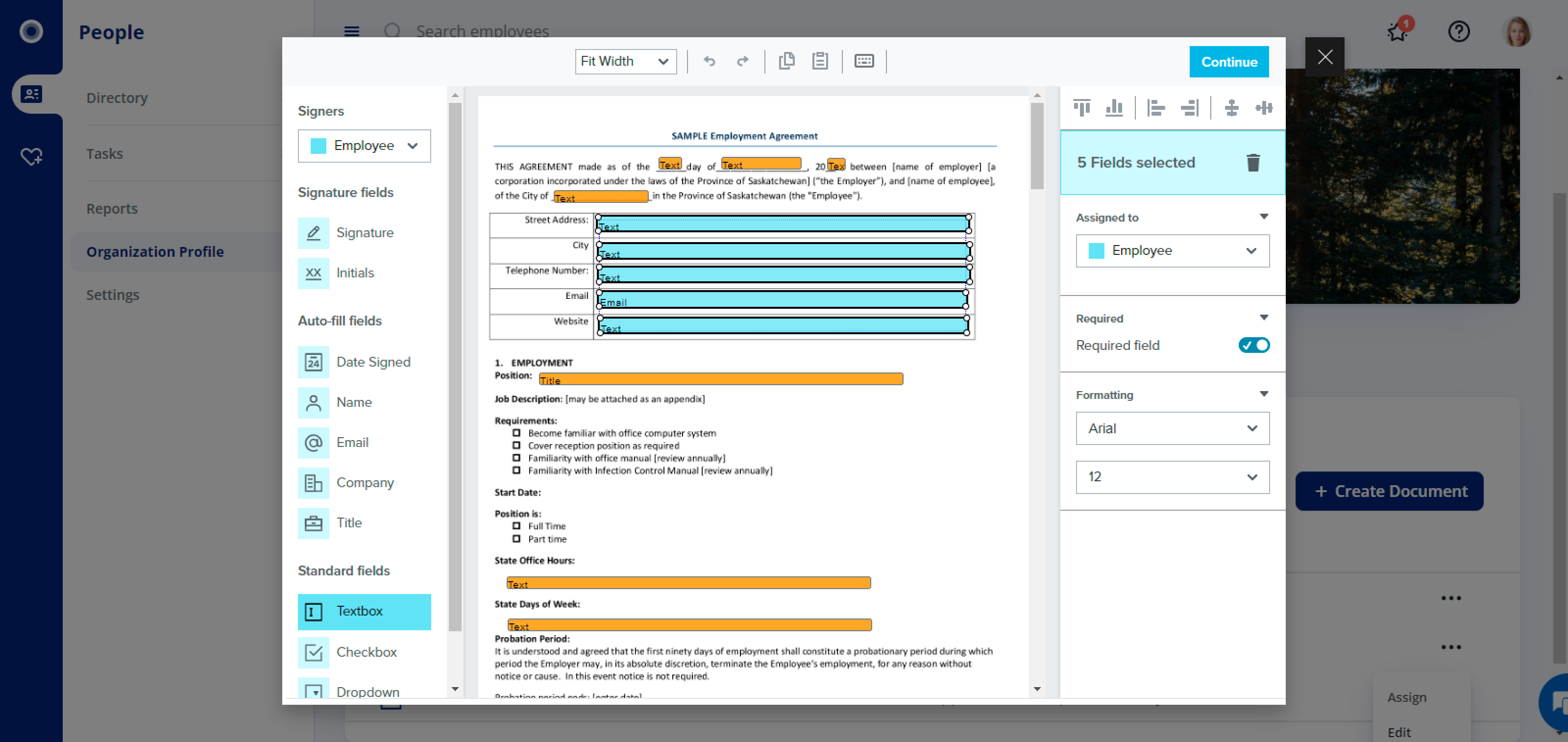Choose Assign in context menu
The width and height of the screenshot is (1568, 742).
click(1407, 697)
